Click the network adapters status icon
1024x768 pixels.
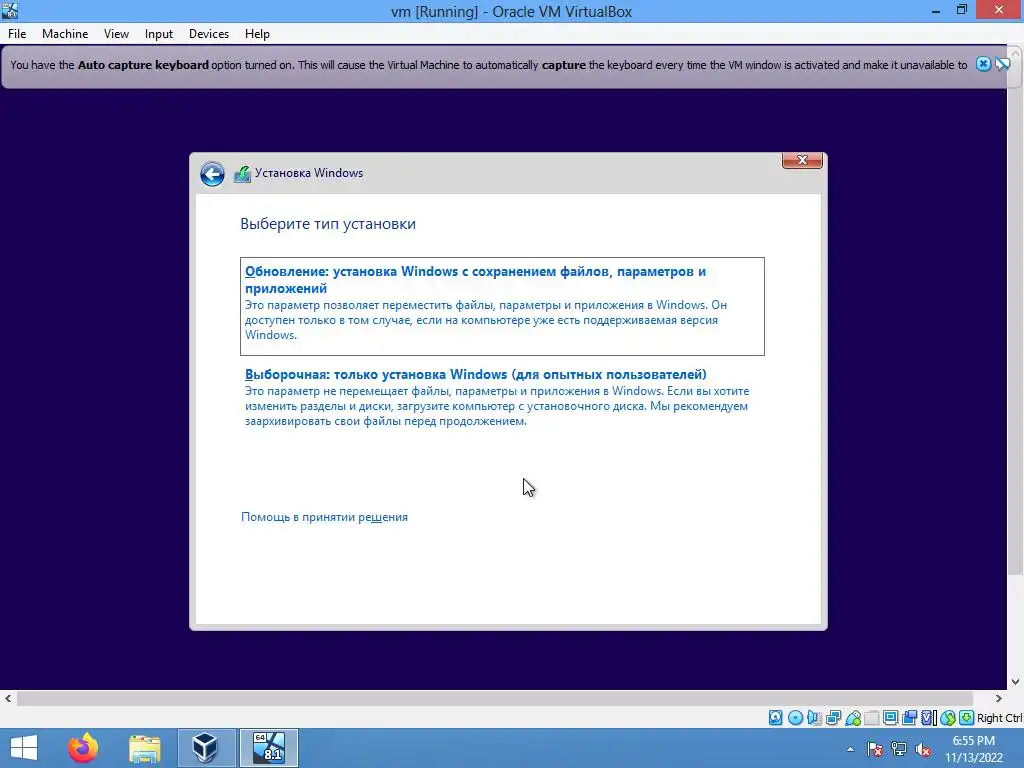[x=833, y=718]
